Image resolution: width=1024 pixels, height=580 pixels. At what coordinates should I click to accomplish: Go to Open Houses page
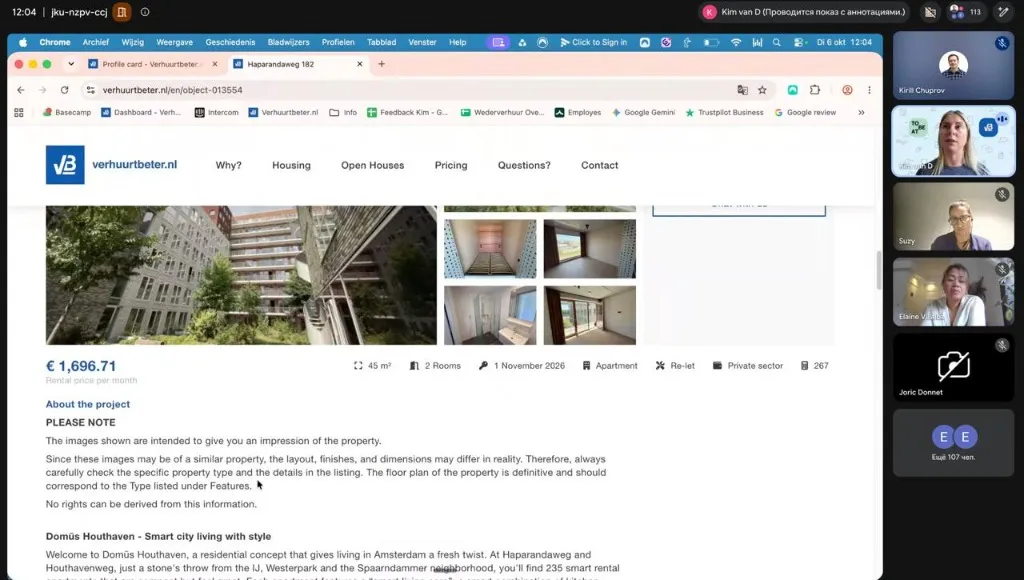372,165
